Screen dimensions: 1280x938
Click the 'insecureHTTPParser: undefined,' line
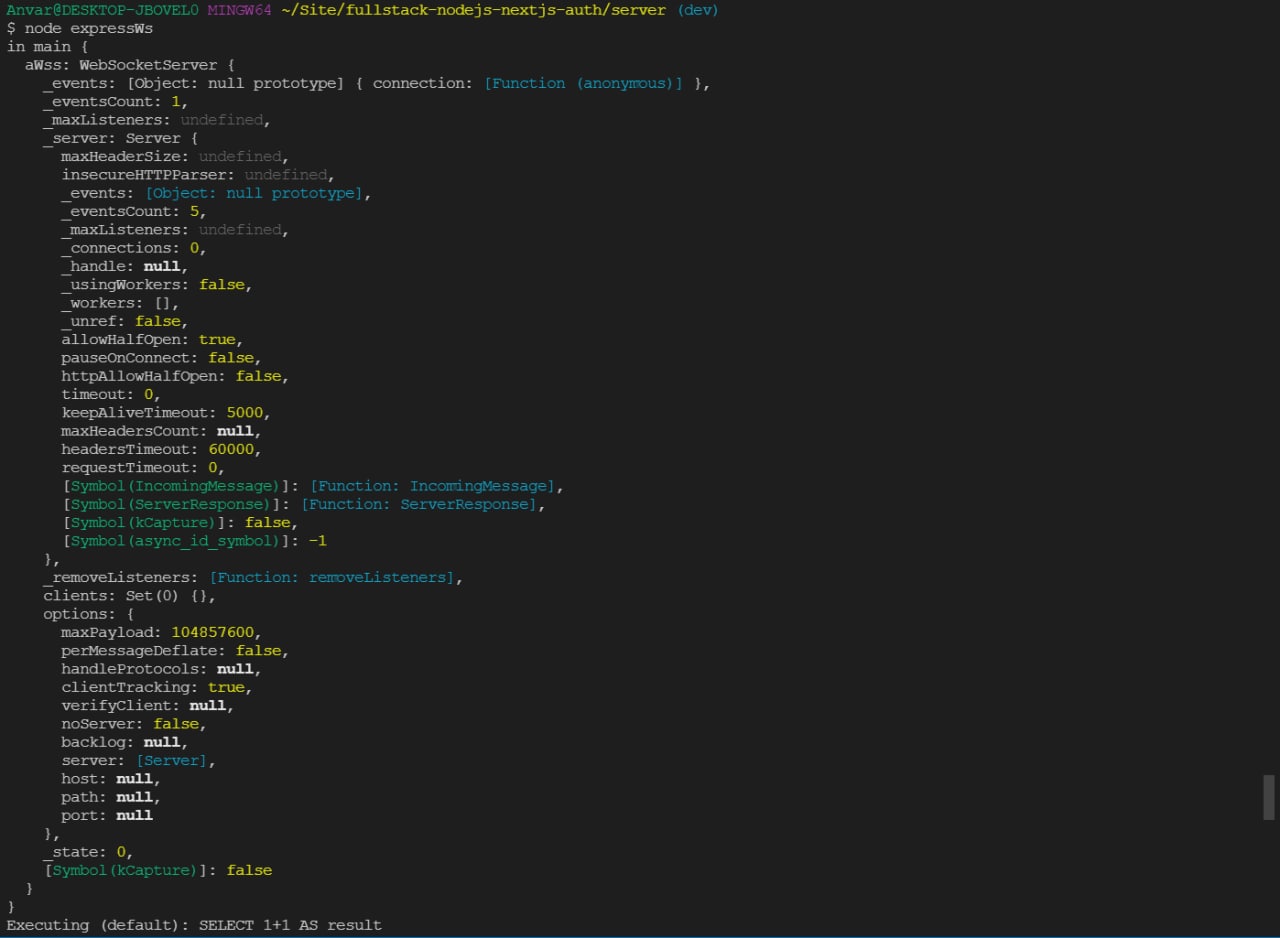click(198, 174)
